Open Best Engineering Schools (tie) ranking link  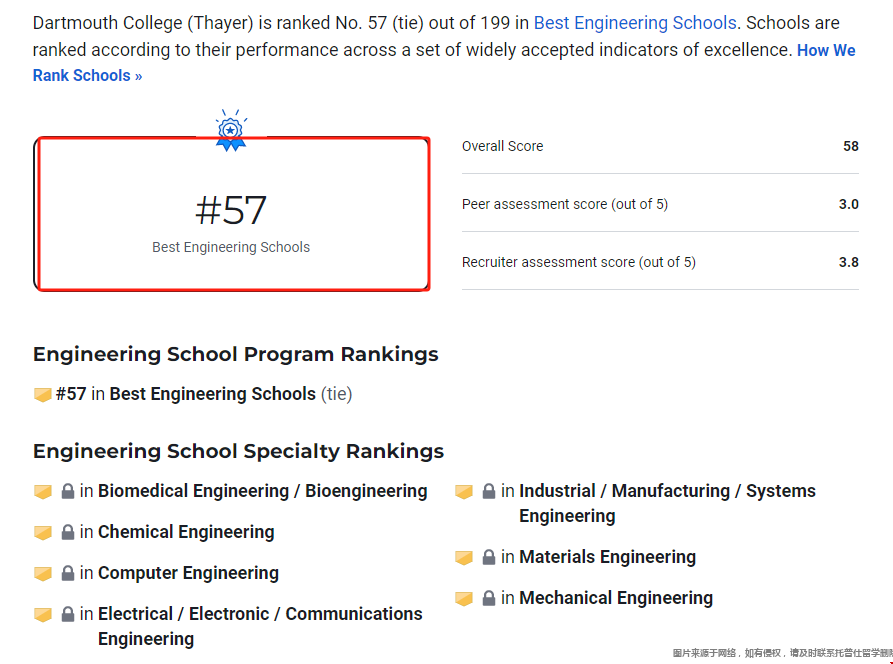(x=212, y=394)
